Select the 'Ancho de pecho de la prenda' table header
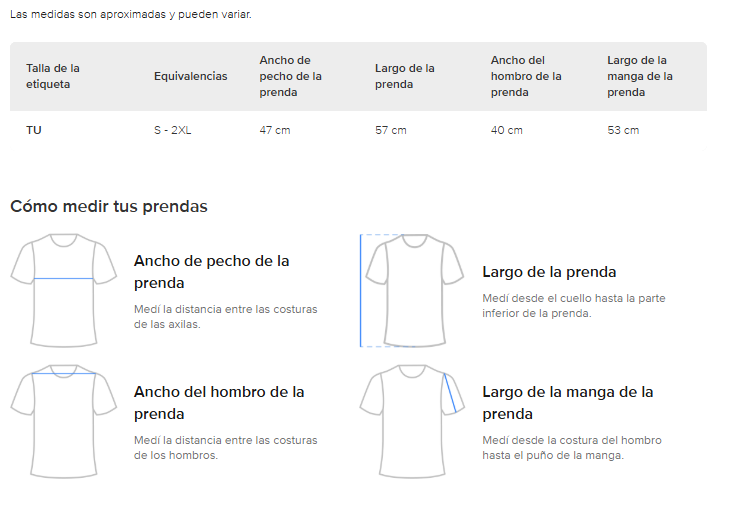Screen dimensions: 744x506 coord(290,76)
